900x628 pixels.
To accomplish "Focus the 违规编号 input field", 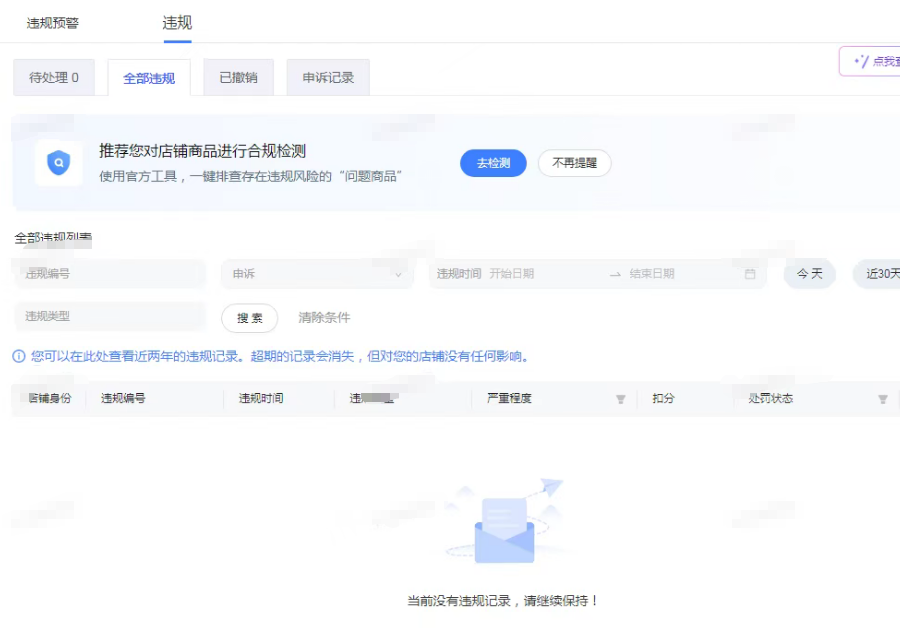I will click(x=110, y=274).
